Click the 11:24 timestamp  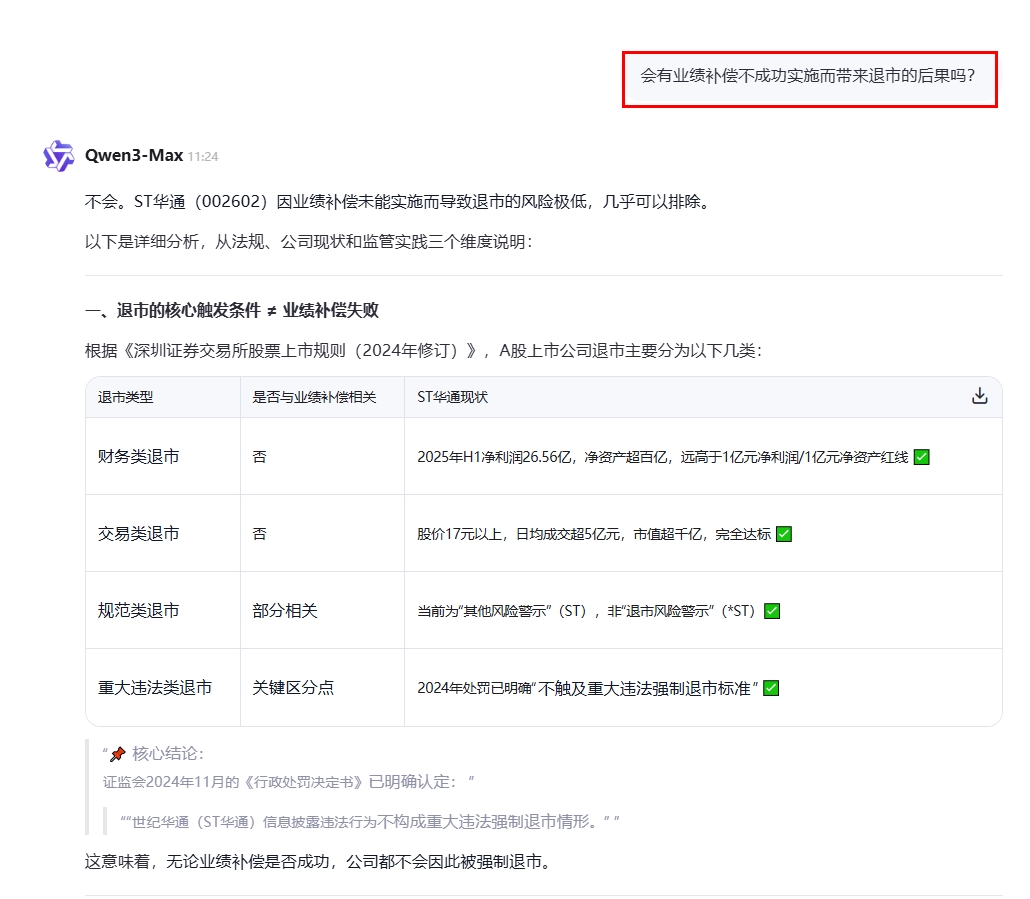tap(203, 157)
